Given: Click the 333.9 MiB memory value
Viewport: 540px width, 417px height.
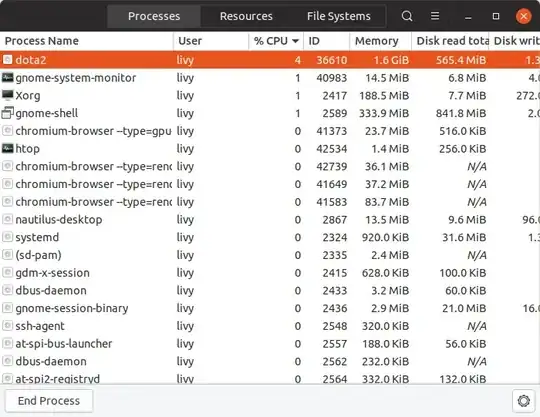Looking at the screenshot, I should click(x=384, y=113).
